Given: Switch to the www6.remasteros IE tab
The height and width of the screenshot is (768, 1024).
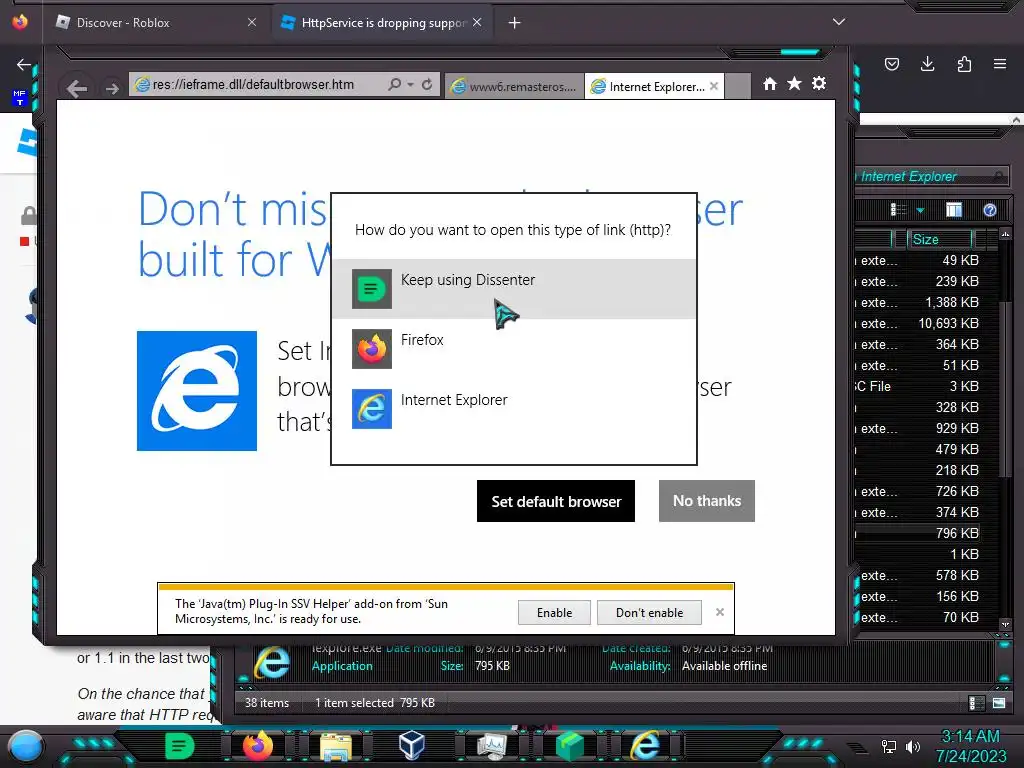Looking at the screenshot, I should click(x=515, y=86).
